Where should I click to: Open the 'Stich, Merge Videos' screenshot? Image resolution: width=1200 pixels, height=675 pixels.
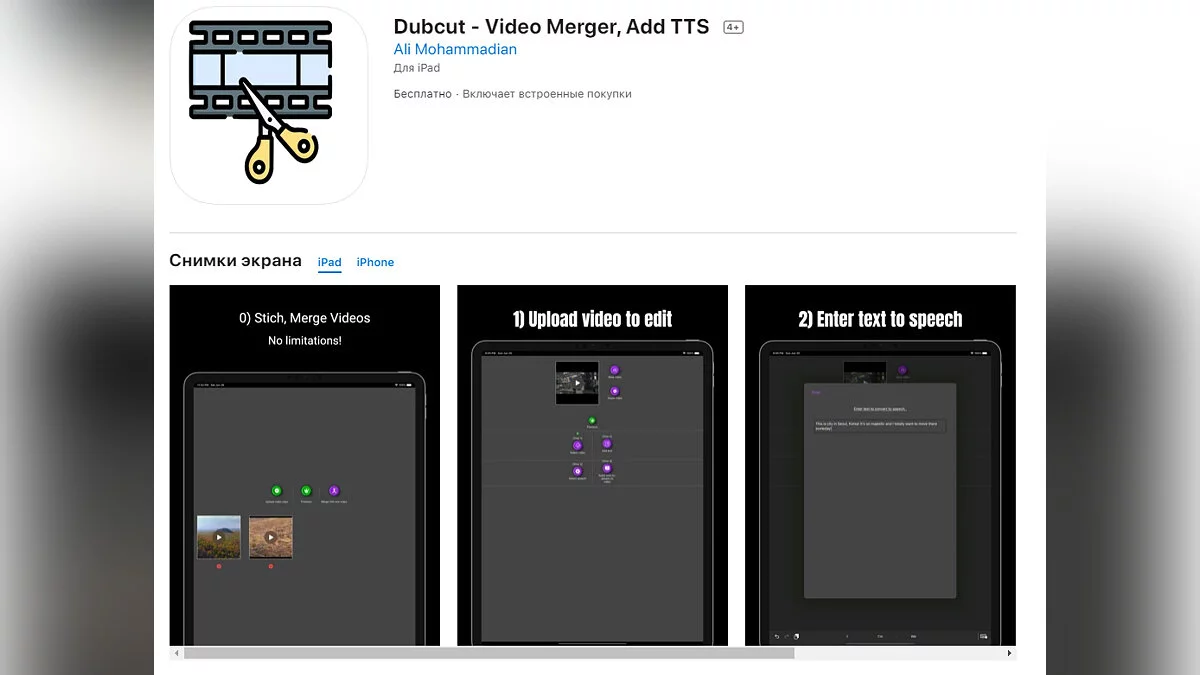click(305, 465)
